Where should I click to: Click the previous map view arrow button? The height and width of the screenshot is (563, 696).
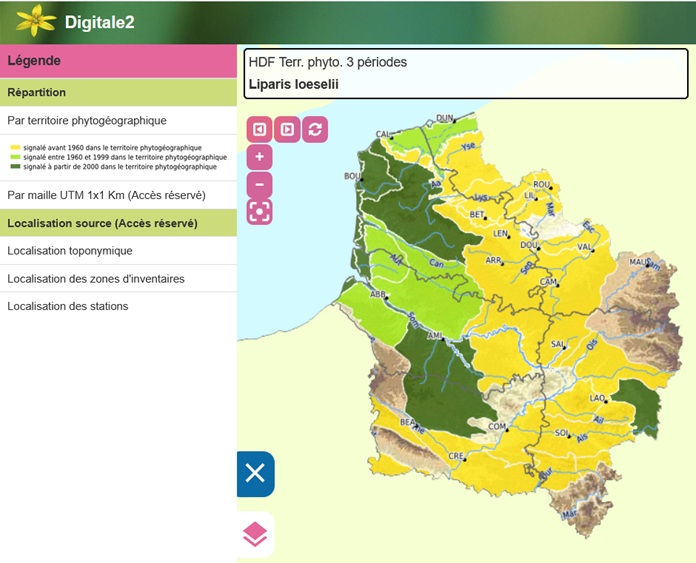259,129
